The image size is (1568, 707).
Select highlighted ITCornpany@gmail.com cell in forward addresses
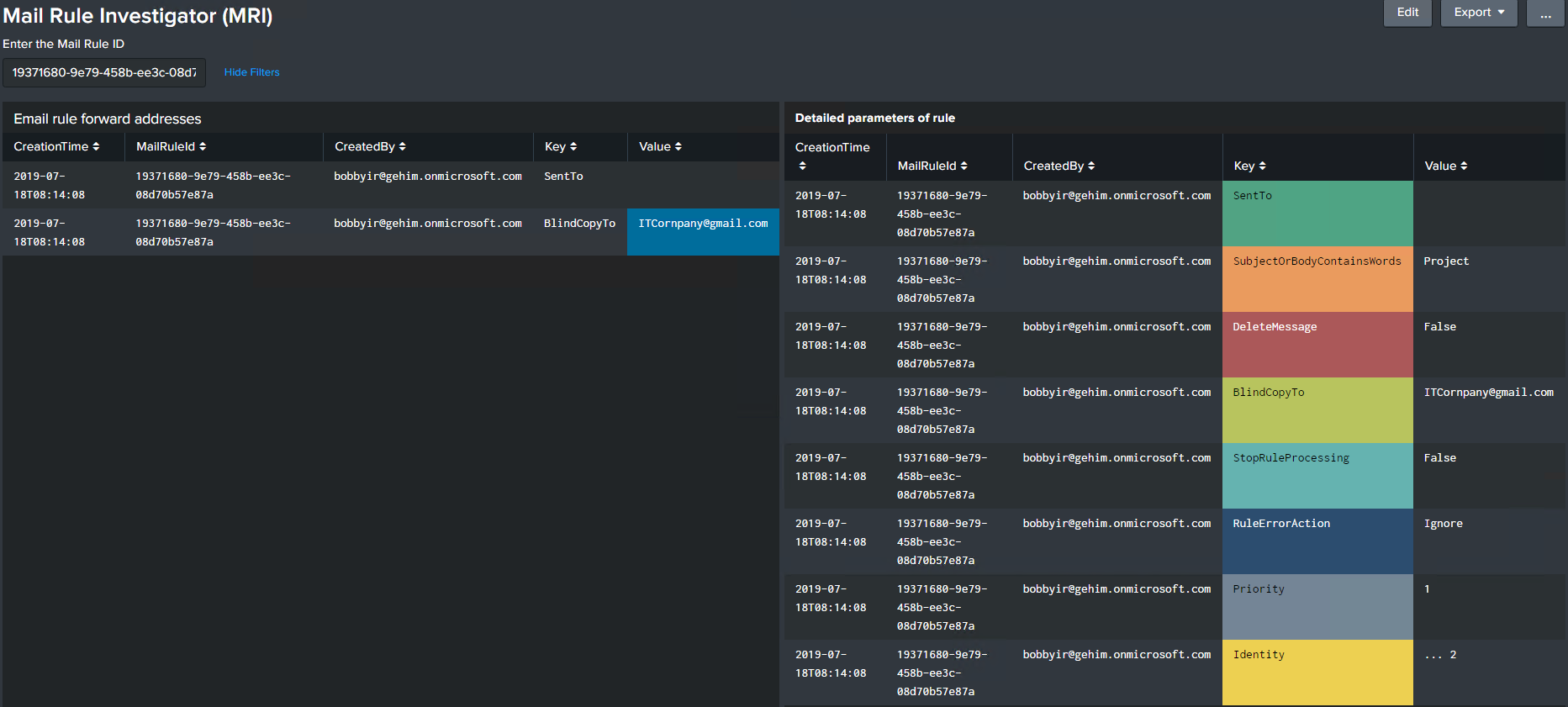[703, 232]
